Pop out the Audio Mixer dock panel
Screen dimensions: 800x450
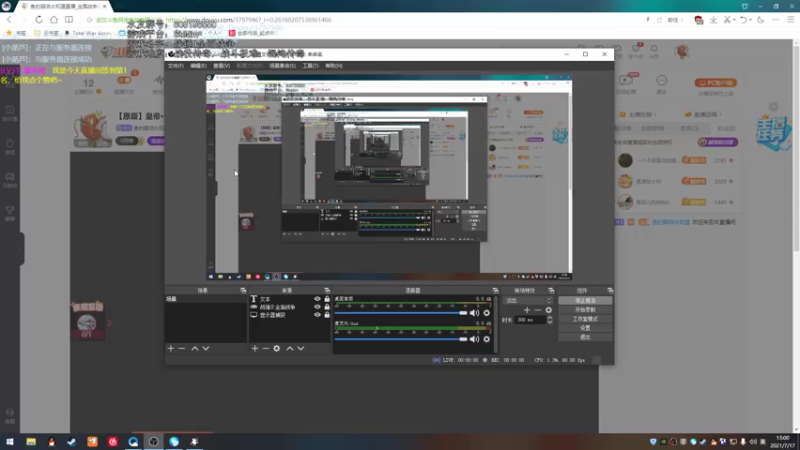(495, 290)
